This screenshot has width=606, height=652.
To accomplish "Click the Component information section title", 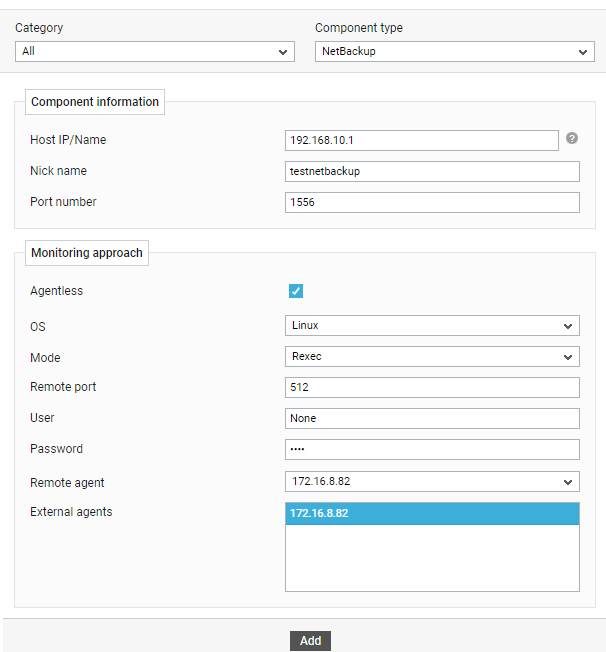I will [95, 102].
